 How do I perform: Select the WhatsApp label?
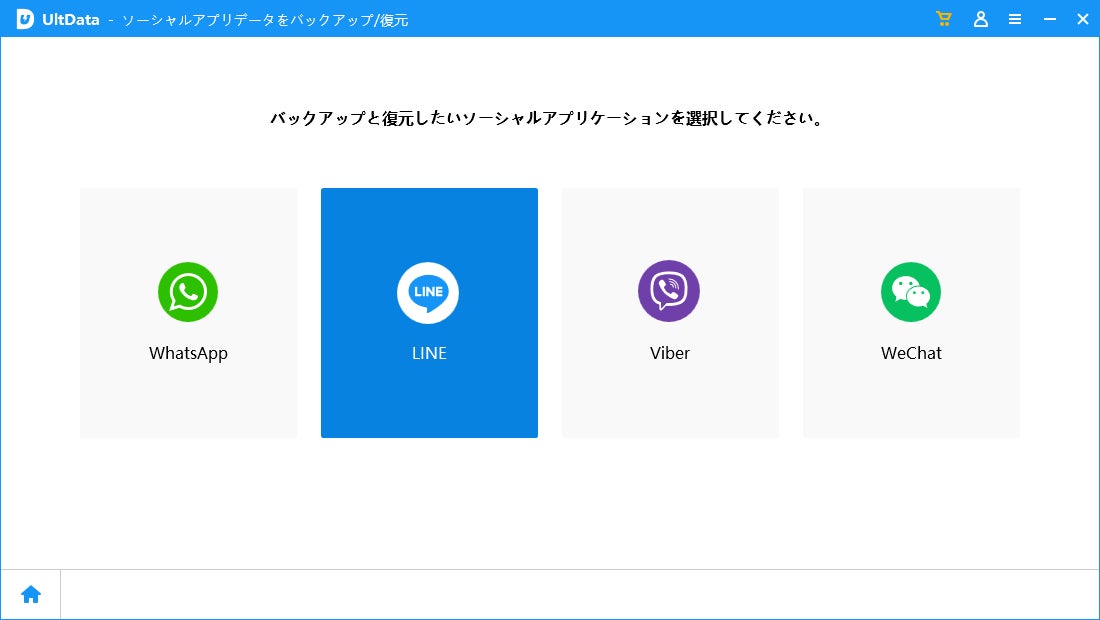[x=188, y=353]
